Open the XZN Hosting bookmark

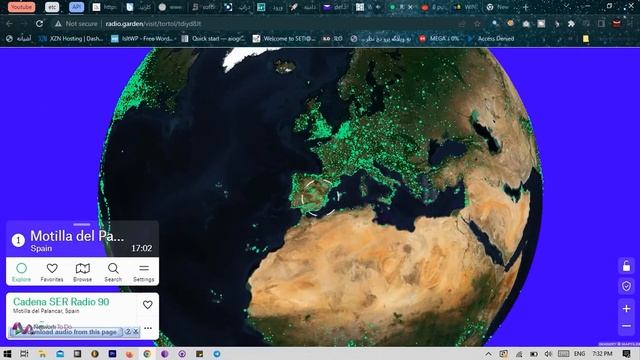coord(71,38)
